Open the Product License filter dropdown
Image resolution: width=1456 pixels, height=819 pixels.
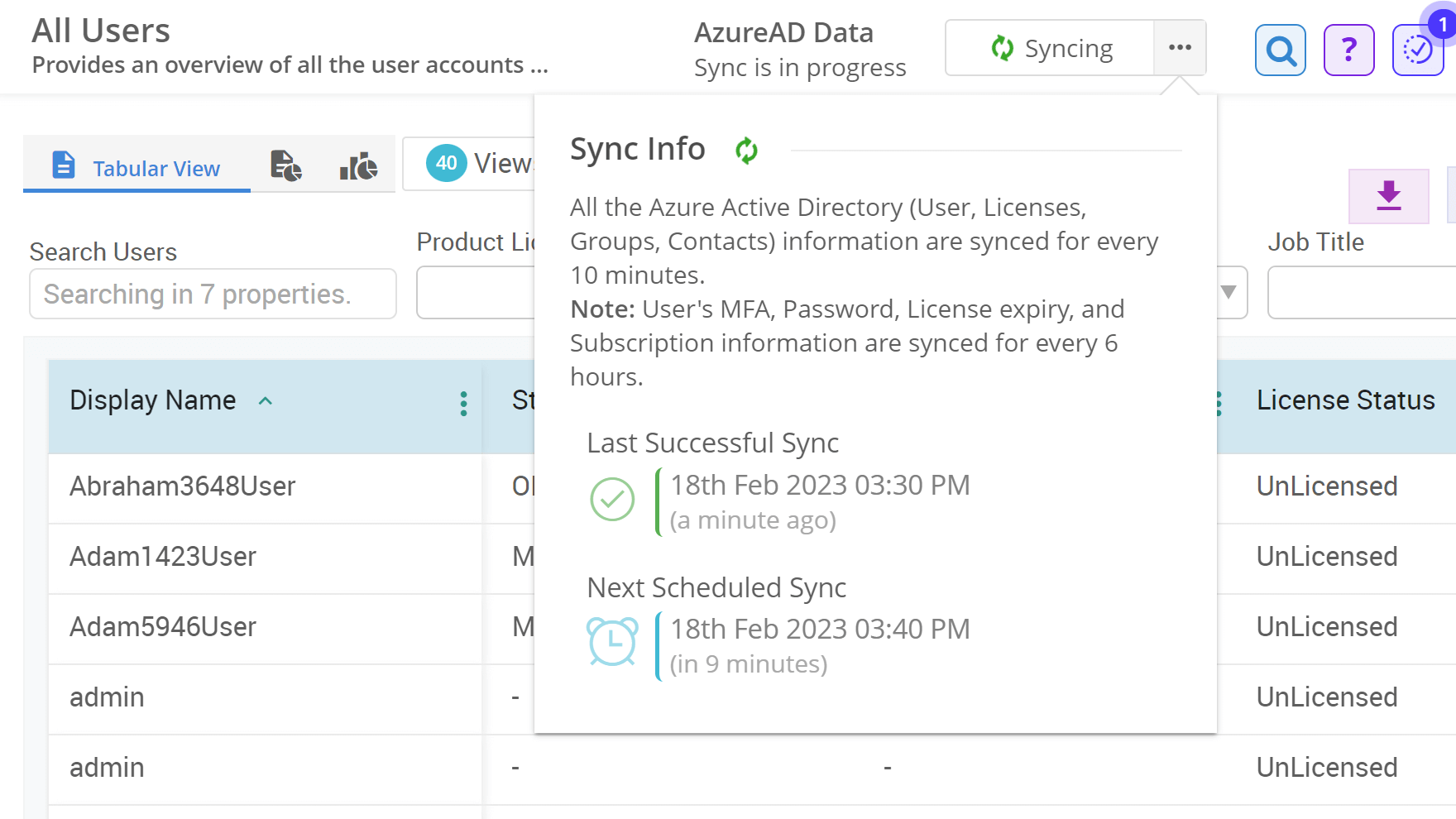(477, 293)
